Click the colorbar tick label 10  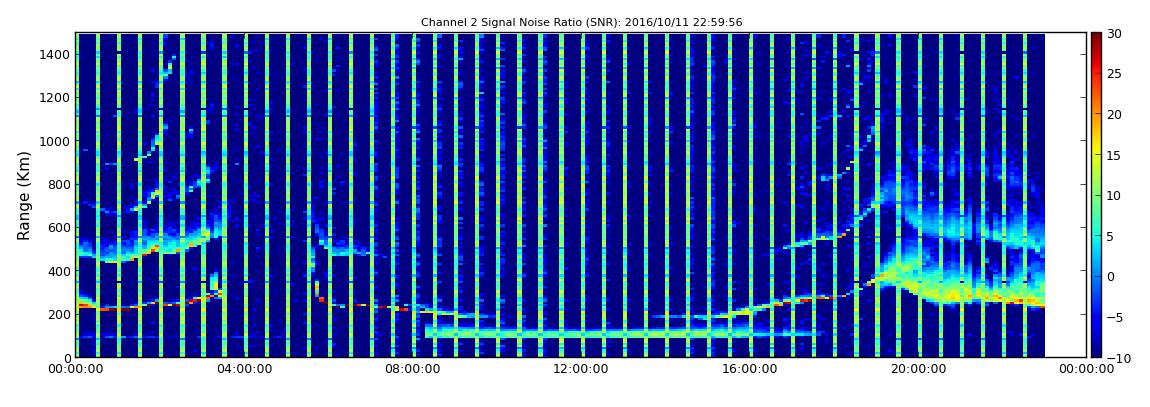click(1114, 196)
